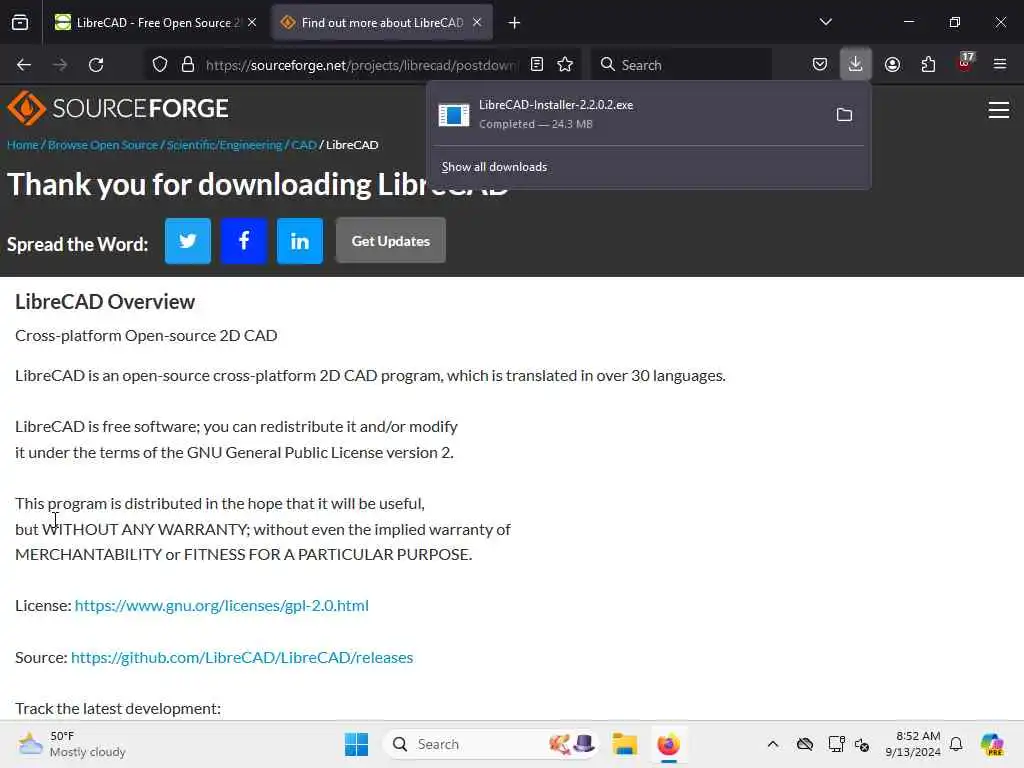This screenshot has width=1024, height=768.
Task: Launch Copilot preview from taskbar
Action: (x=992, y=744)
